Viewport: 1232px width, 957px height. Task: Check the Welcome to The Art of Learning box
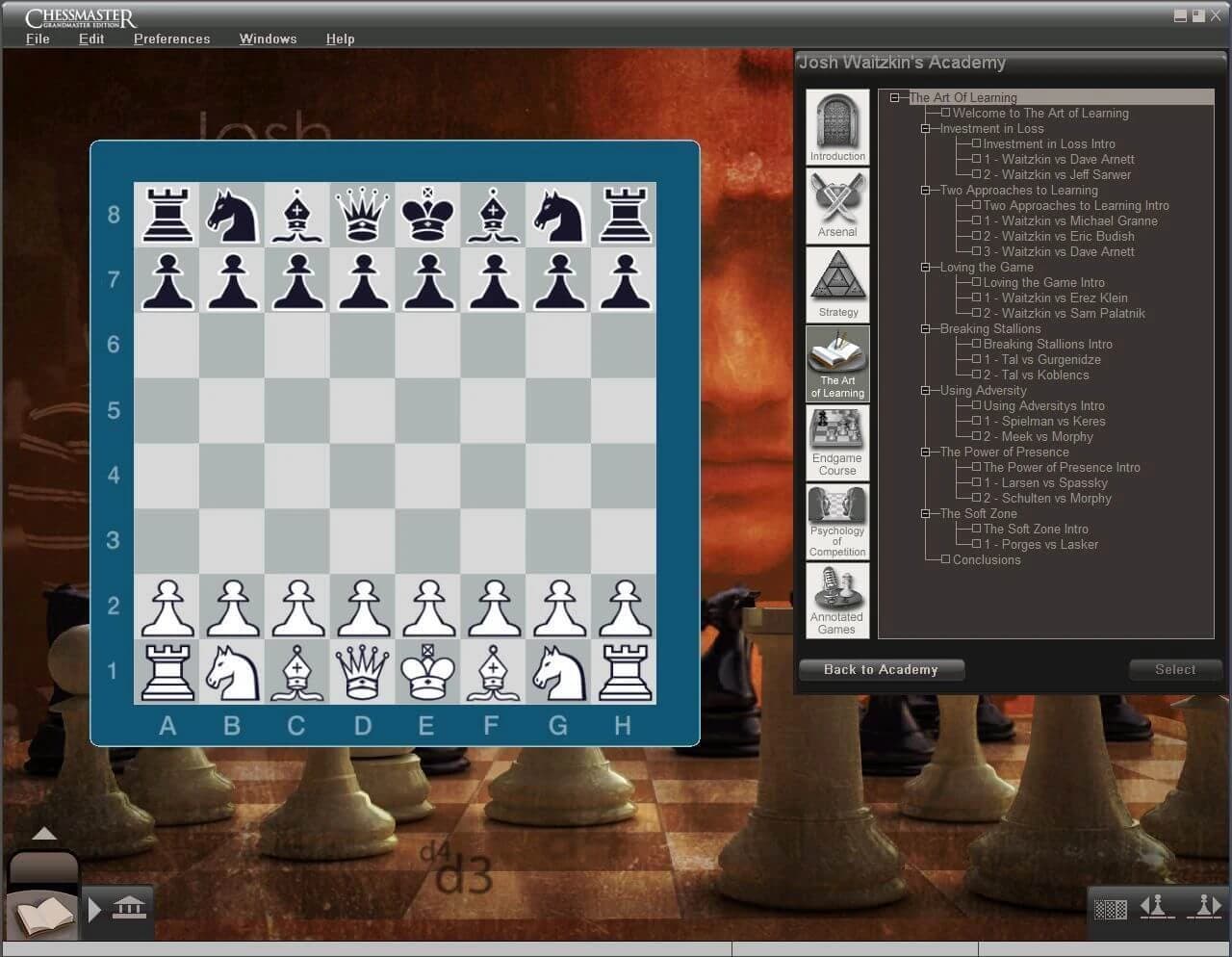[947, 113]
